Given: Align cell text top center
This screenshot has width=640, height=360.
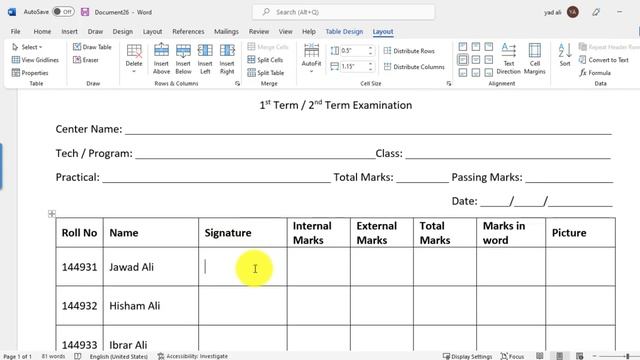Looking at the screenshot, I should coord(476,47).
